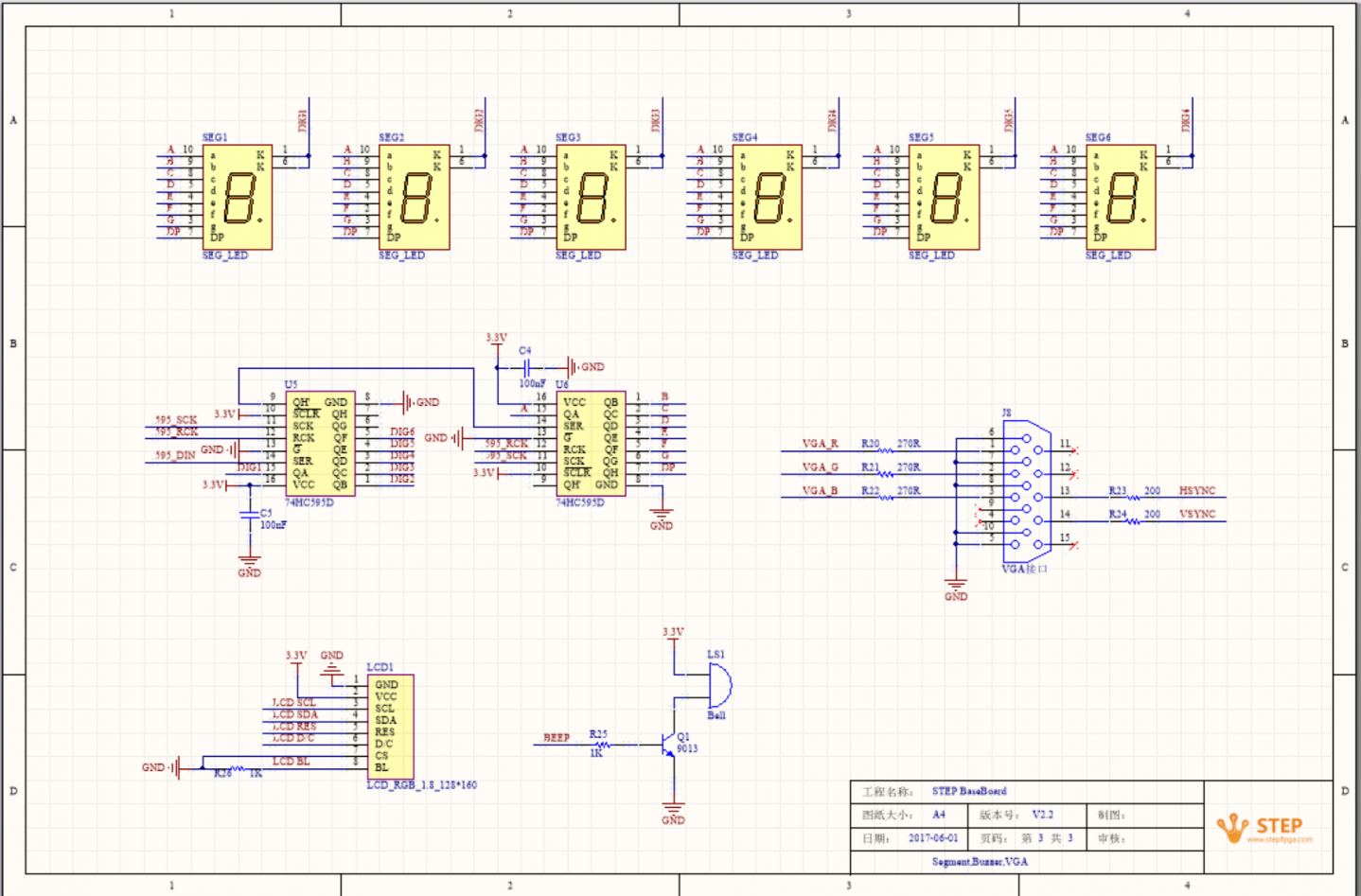This screenshot has width=1361, height=896.
Task: Select the SEG4 seven-segment display symbol
Action: click(x=767, y=197)
